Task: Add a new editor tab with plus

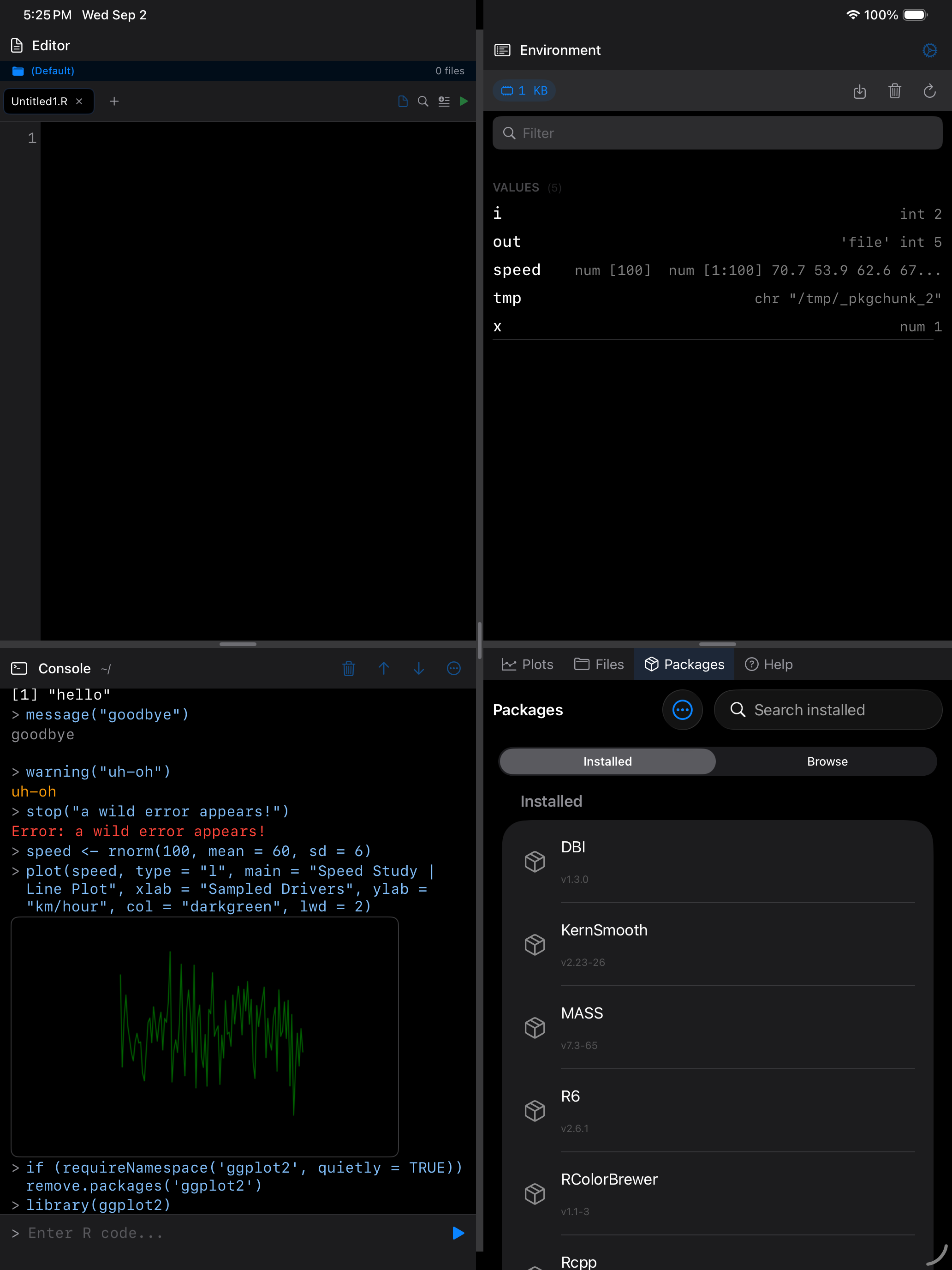Action: pos(114,102)
